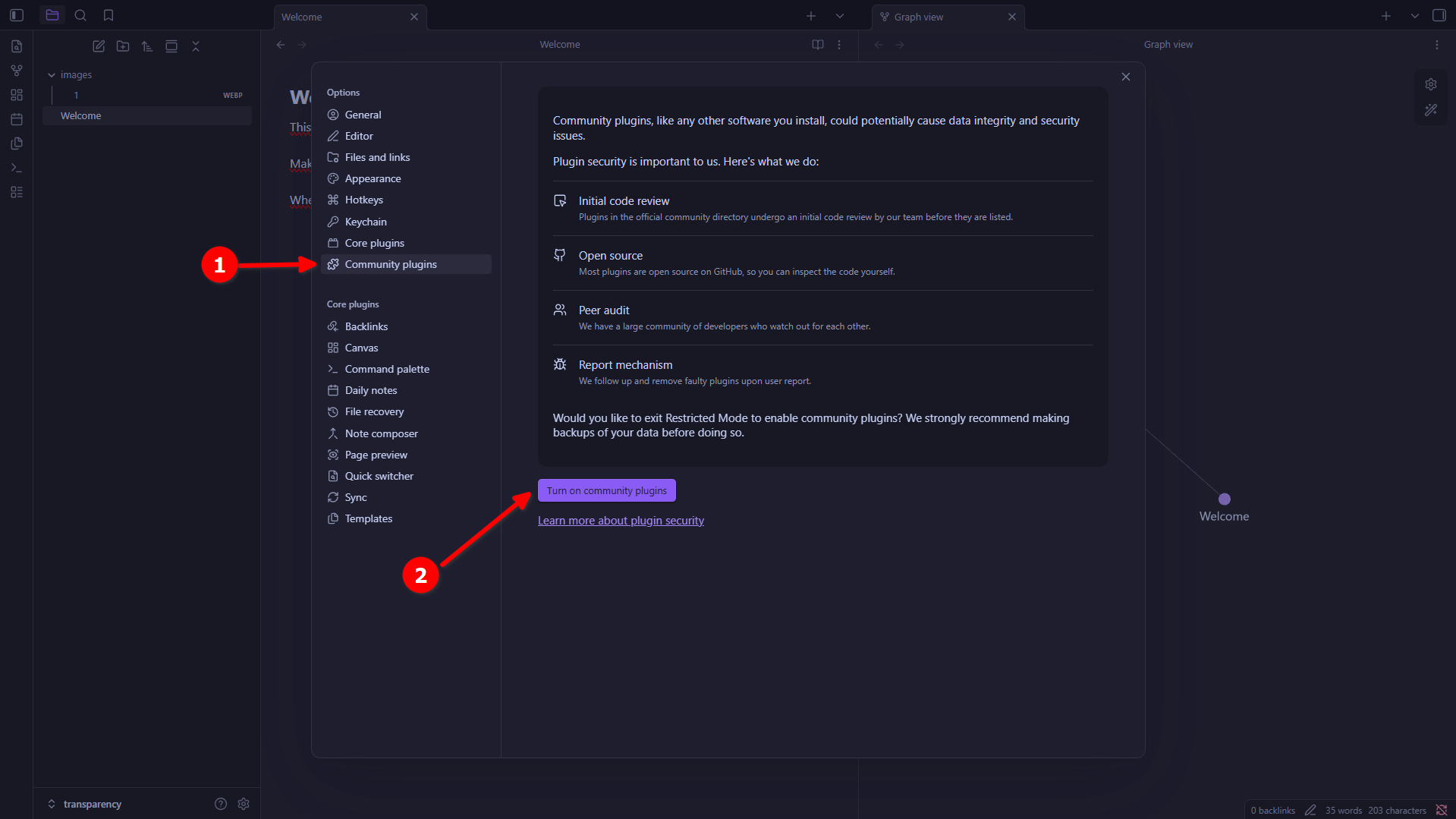Open graph settings gear icon
Screen dimensions: 1456x819
point(1430,84)
